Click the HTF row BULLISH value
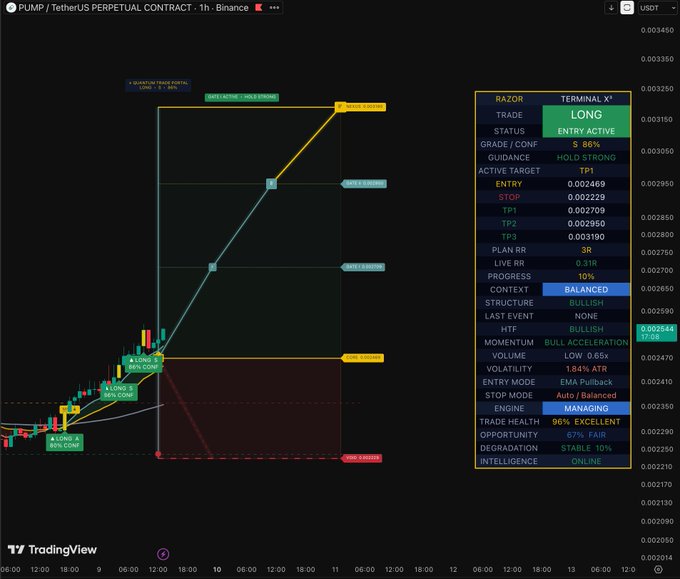This screenshot has width=680, height=579. tap(586, 329)
